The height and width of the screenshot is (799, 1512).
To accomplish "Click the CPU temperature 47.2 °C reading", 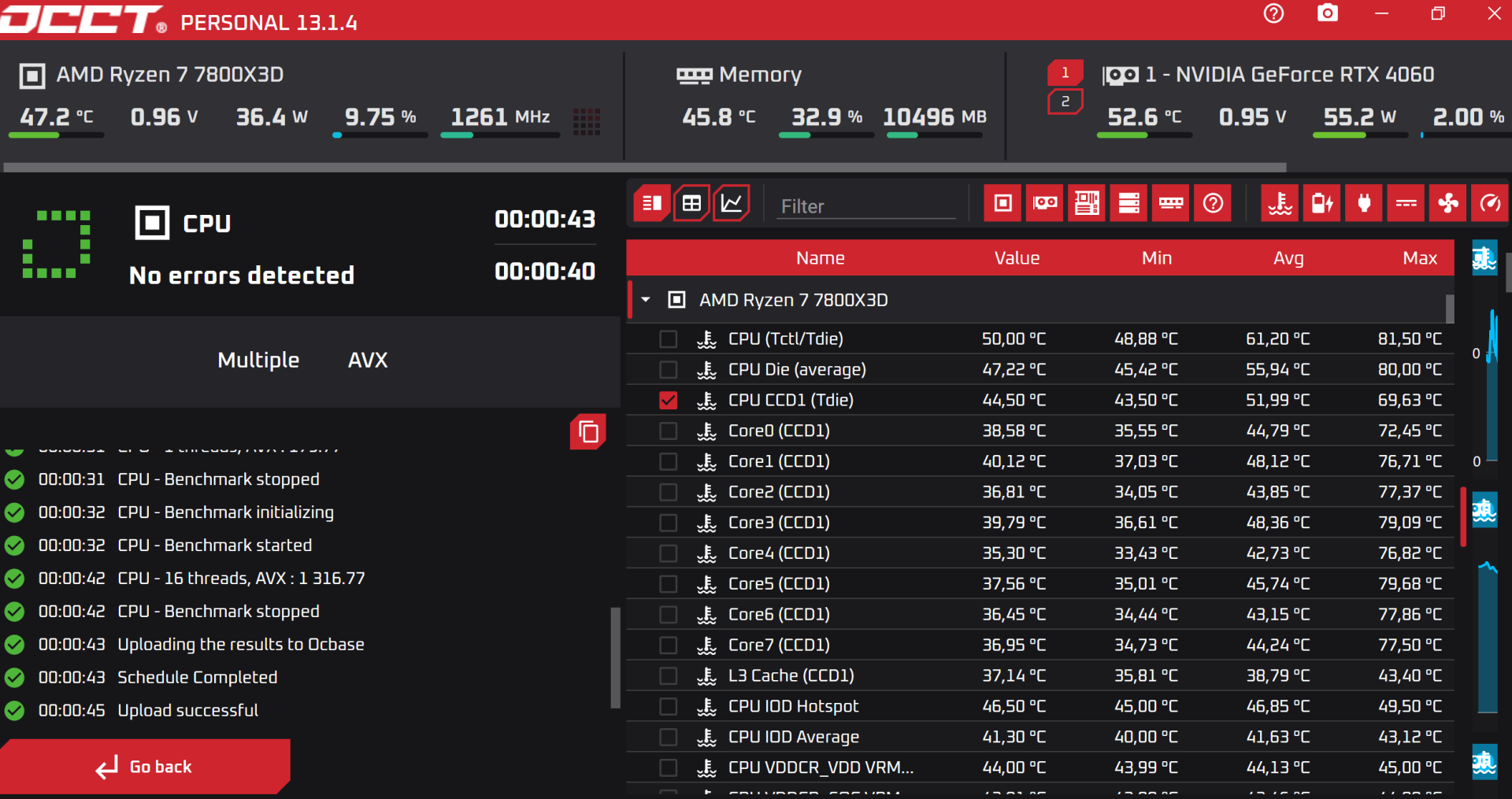I will tap(57, 117).
